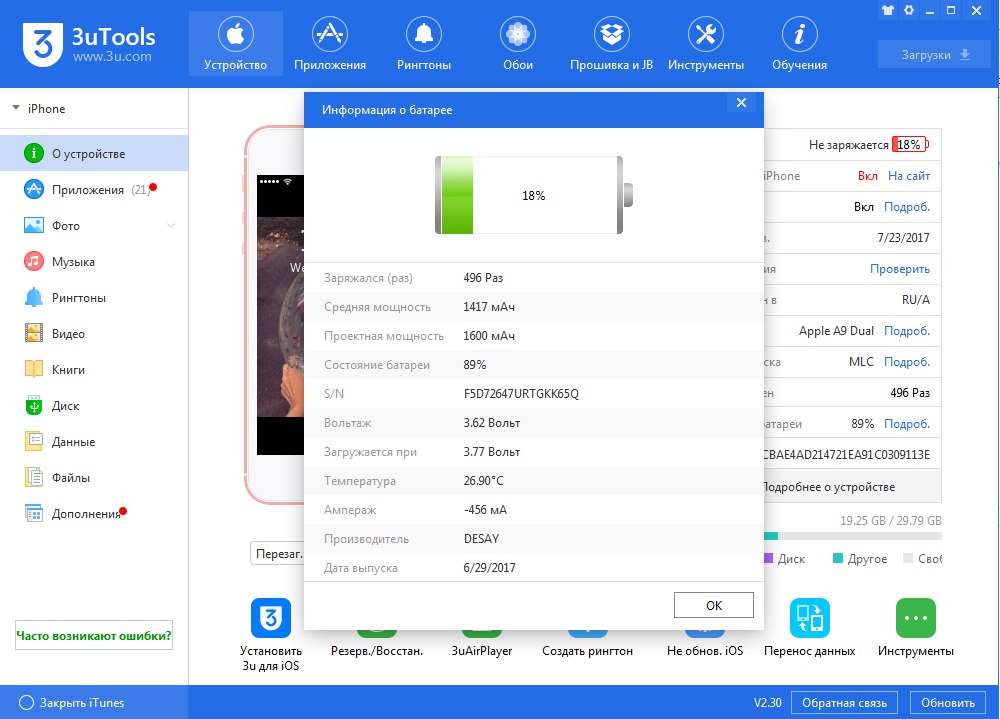This screenshot has width=1000, height=719.
Task: Open Подроб. link in the Вкл row
Action: (907, 207)
